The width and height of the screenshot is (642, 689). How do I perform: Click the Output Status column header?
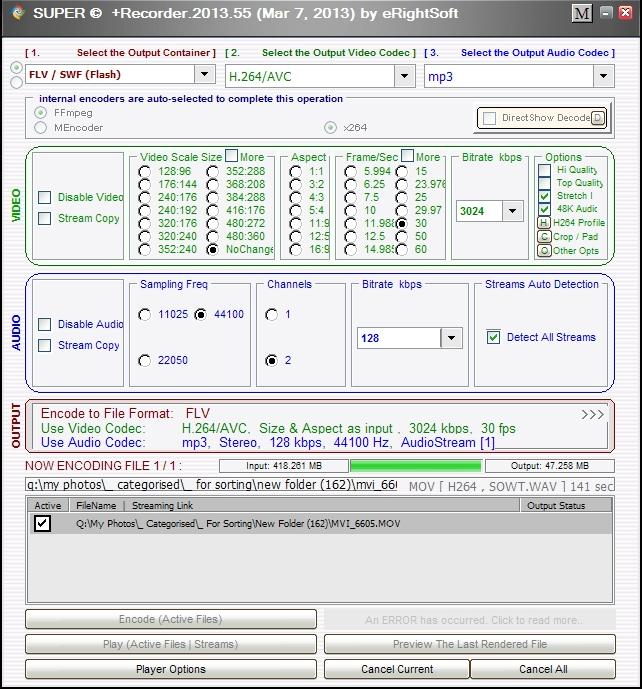566,505
